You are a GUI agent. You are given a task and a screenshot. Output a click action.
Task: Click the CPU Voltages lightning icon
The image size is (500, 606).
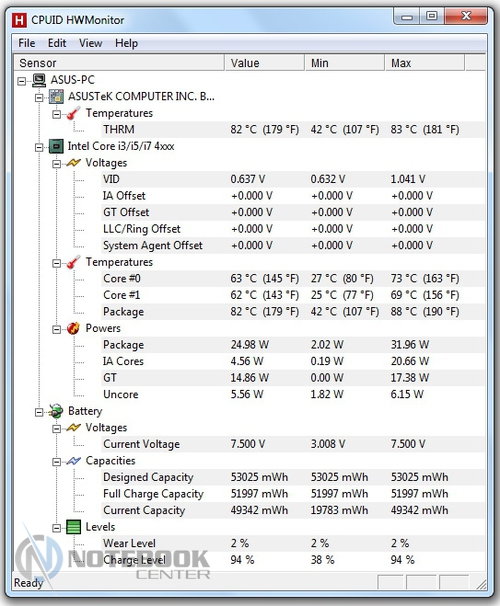(73, 163)
